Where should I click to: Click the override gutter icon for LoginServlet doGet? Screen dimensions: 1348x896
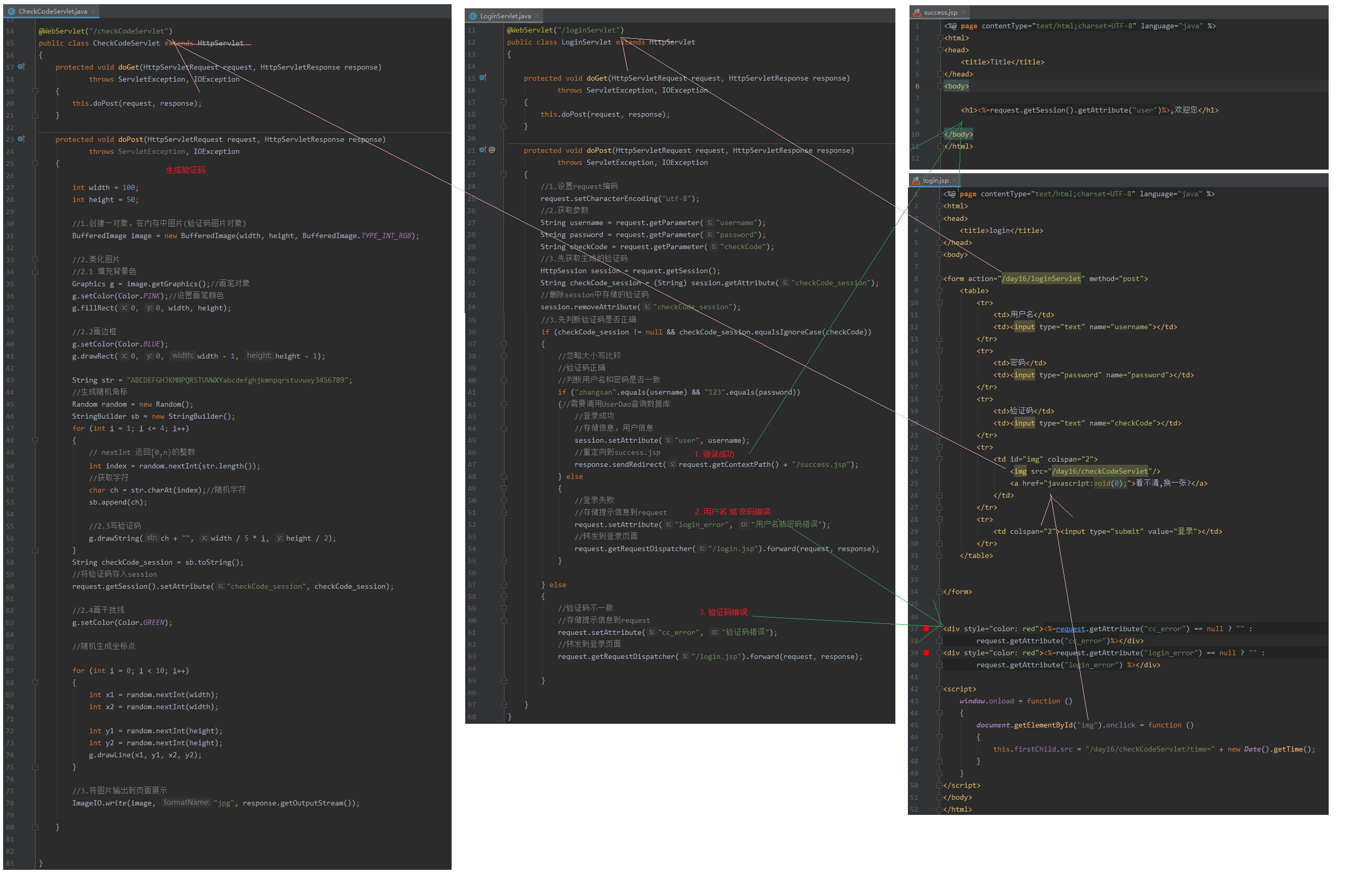pos(482,77)
